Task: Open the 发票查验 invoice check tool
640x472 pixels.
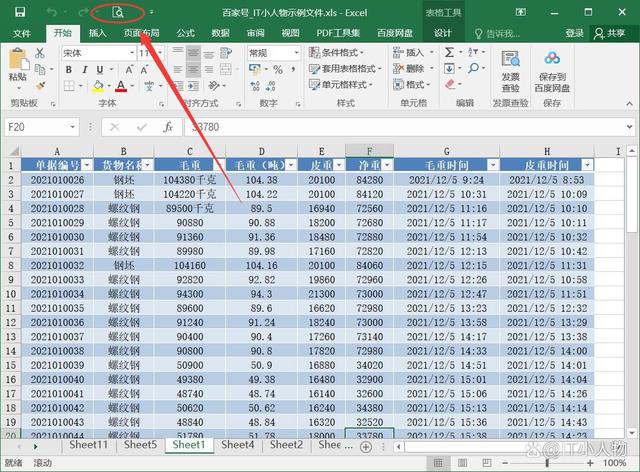Action: point(510,66)
